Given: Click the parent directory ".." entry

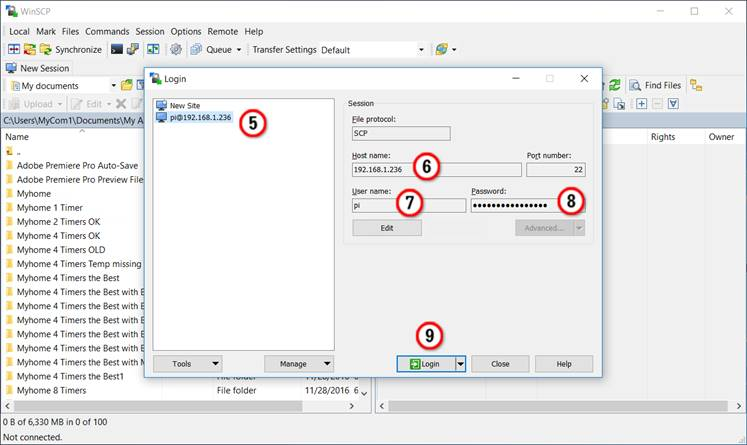Looking at the screenshot, I should coord(13,152).
